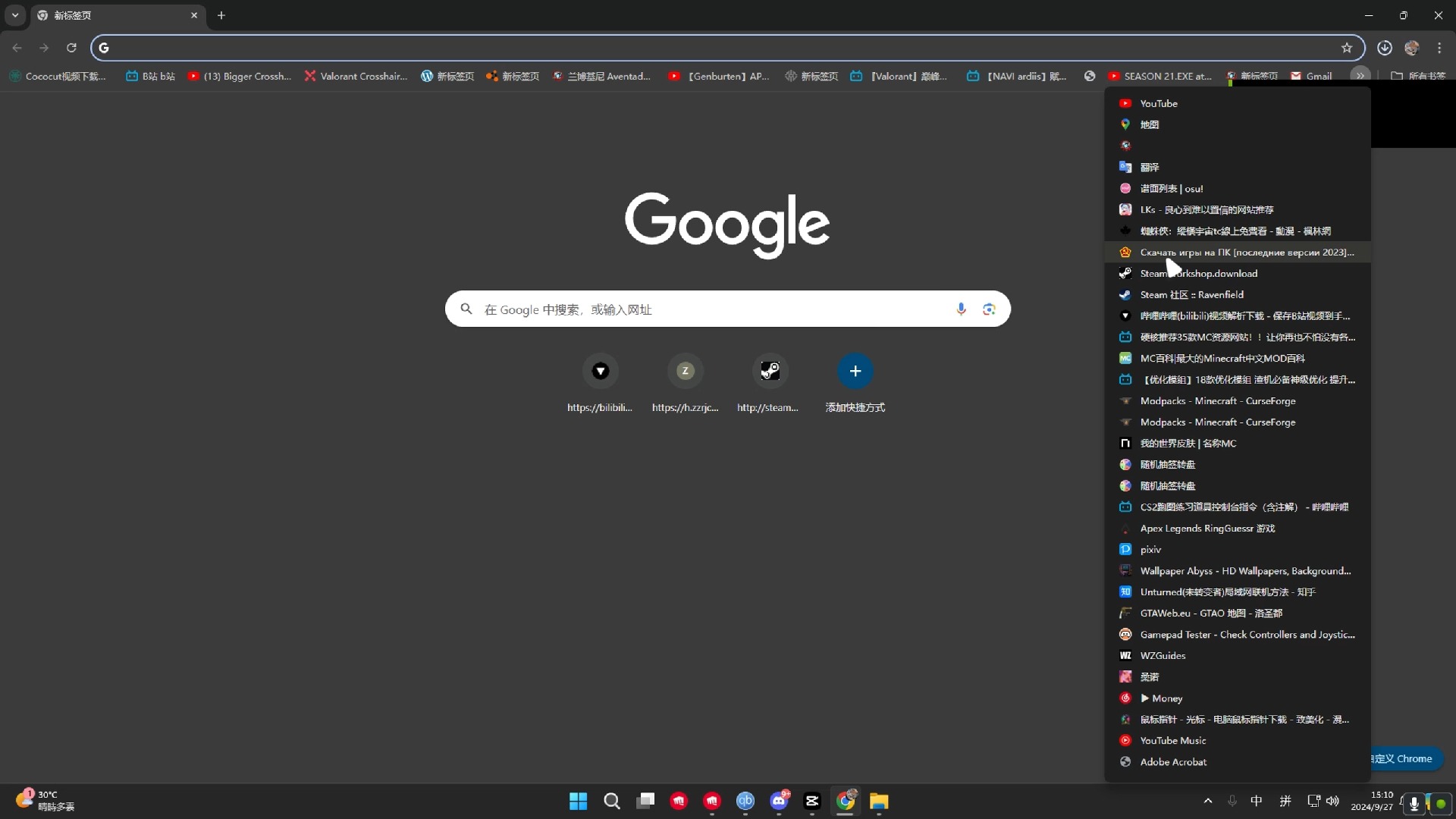This screenshot has width=1456, height=819.
Task: Open YouTube bookmark
Action: click(x=1160, y=103)
